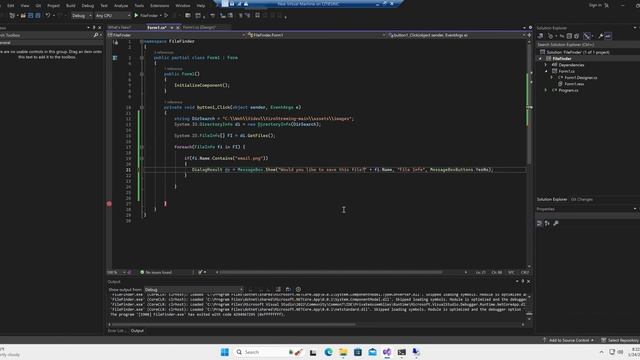Open the Build menu

[x=71, y=6]
